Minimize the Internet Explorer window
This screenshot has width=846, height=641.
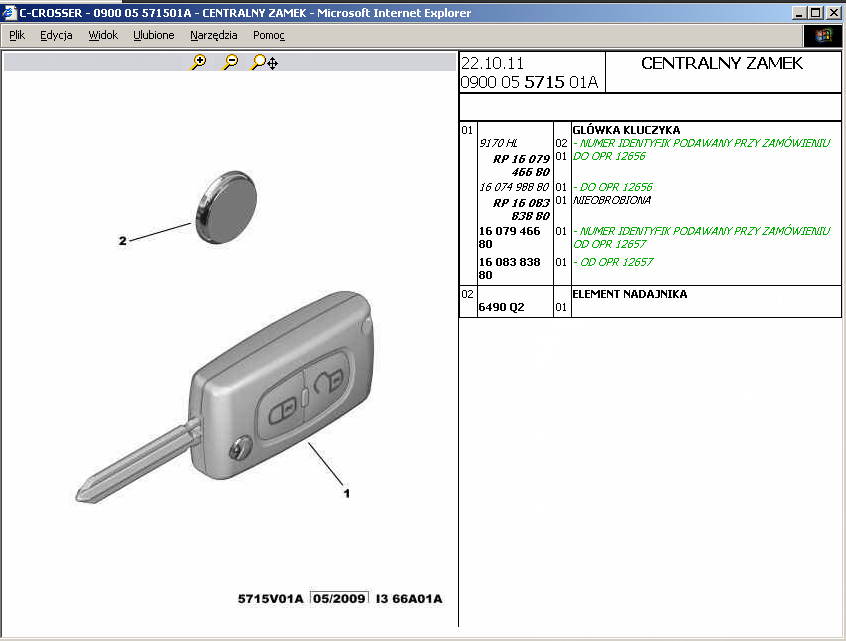(x=800, y=12)
